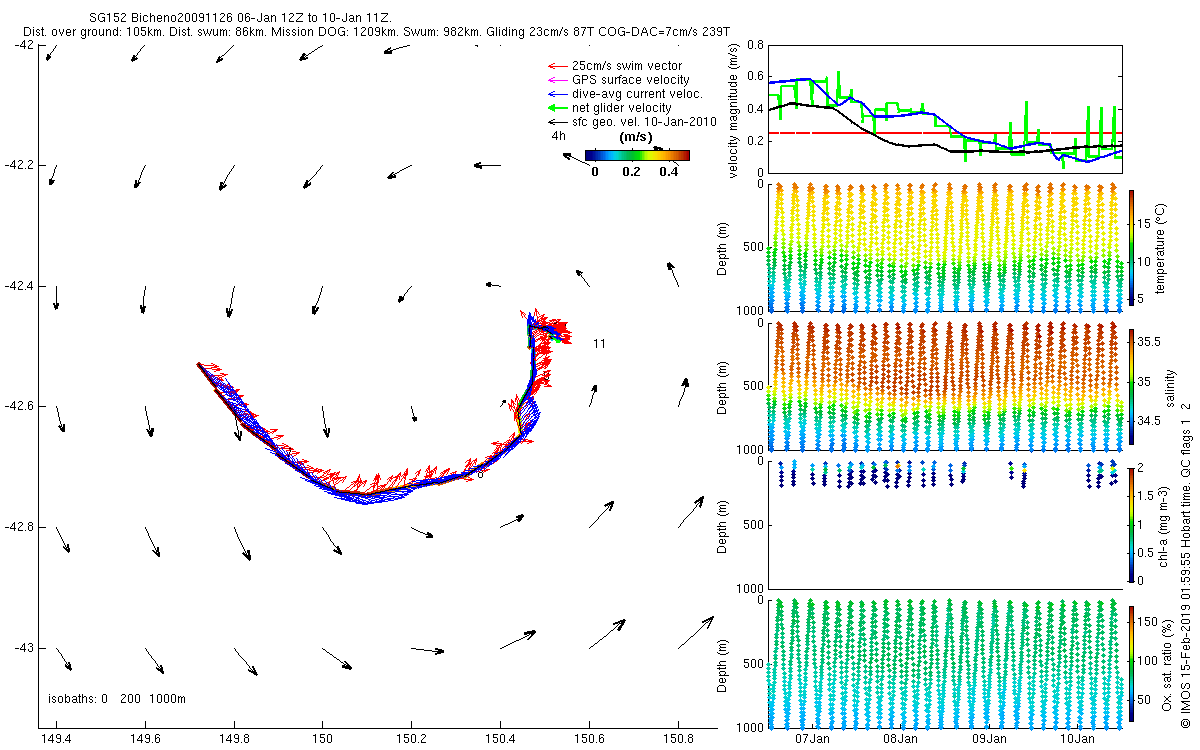Click the 'Ox. sat. ratio (%)' colorbar label
Viewport: 1200px width, 750px height.
click(x=1167, y=663)
